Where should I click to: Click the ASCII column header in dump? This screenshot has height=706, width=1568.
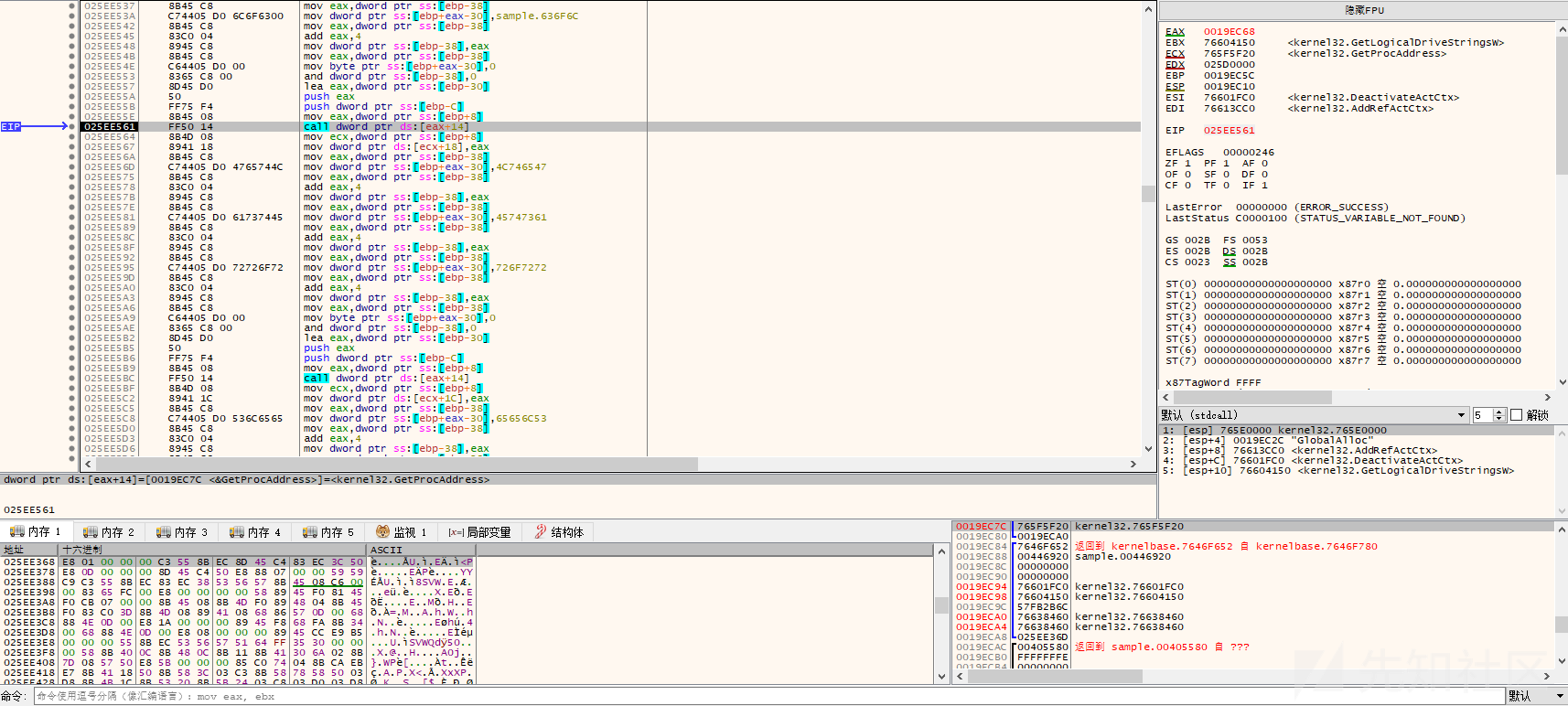point(421,551)
